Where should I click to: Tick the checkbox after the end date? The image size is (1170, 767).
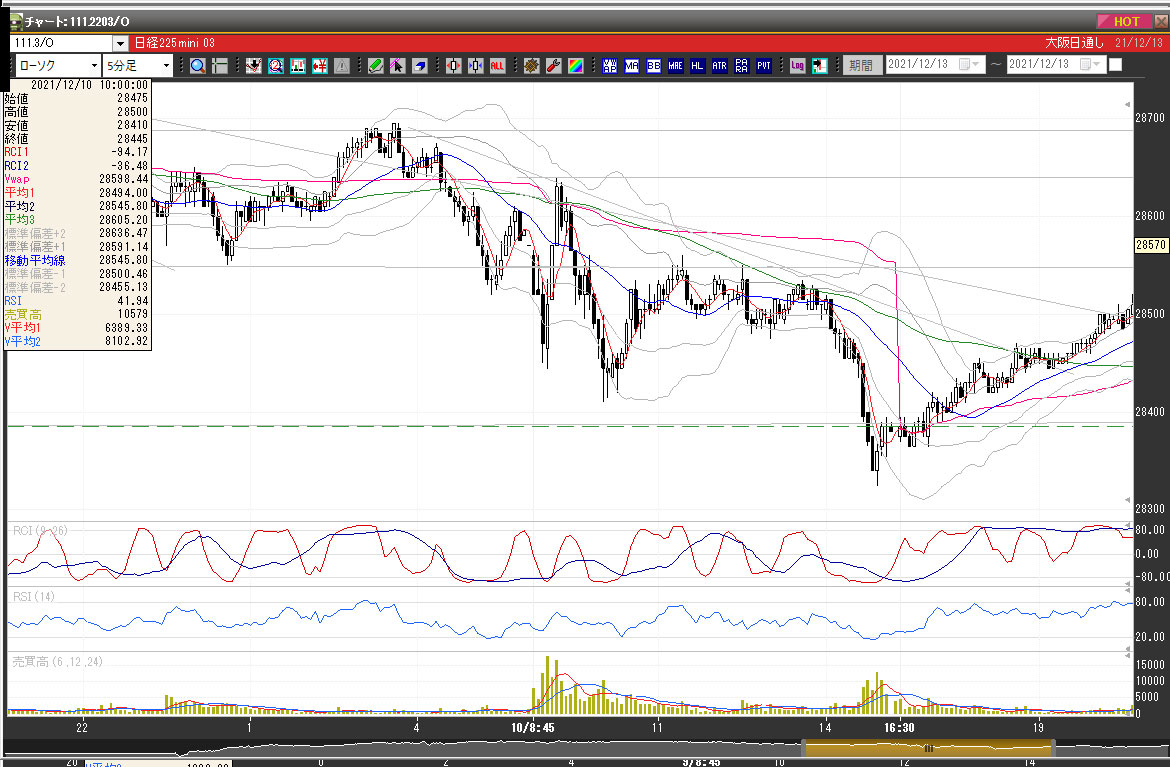point(1116,65)
